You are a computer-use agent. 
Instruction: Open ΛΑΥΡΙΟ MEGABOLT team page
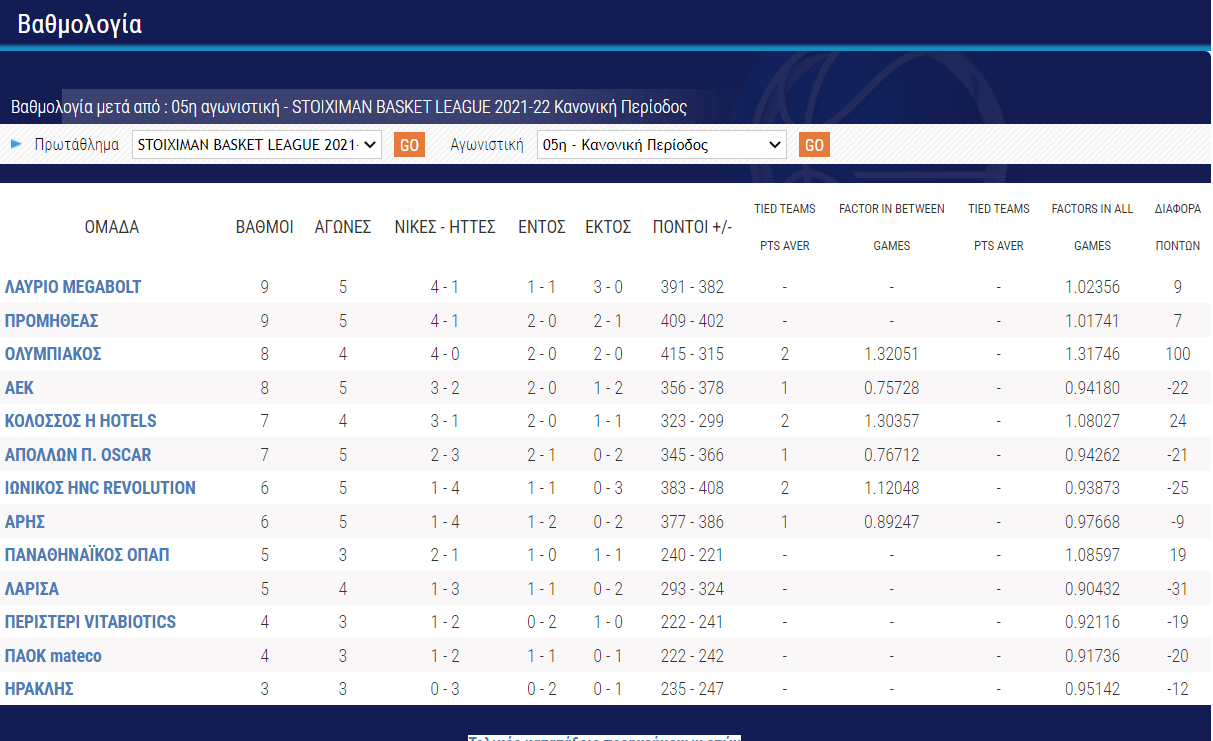pyautogui.click(x=73, y=287)
